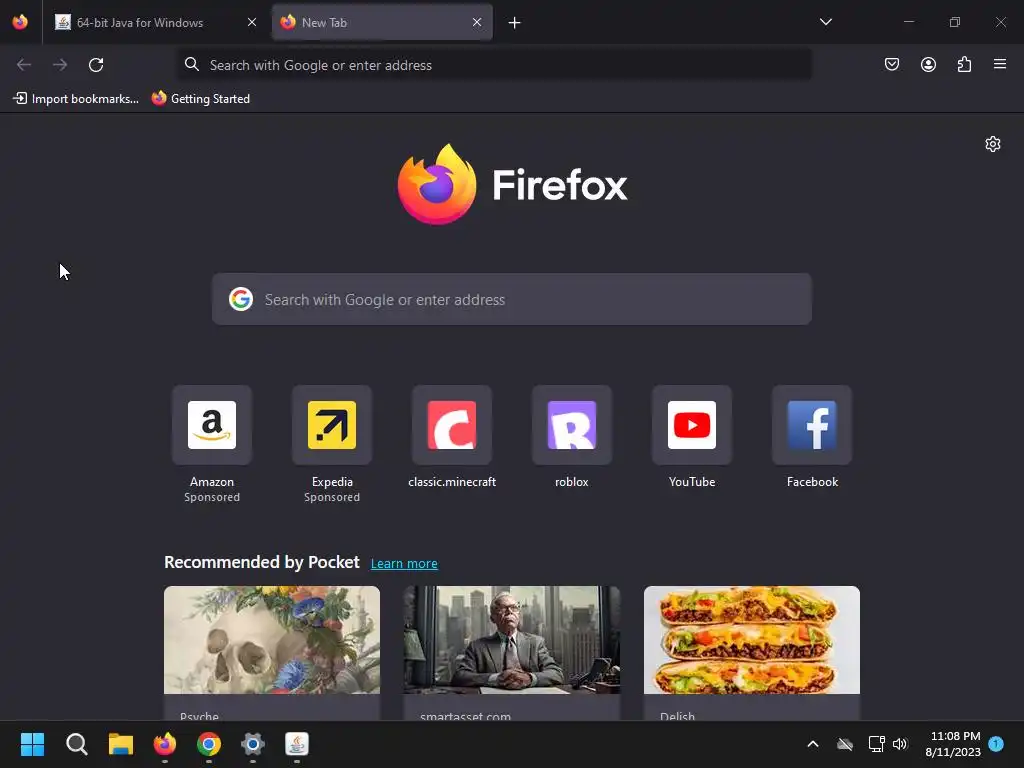Screen dimensions: 1024x768
Task: Open the Getting Started bookmark
Action: (200, 99)
